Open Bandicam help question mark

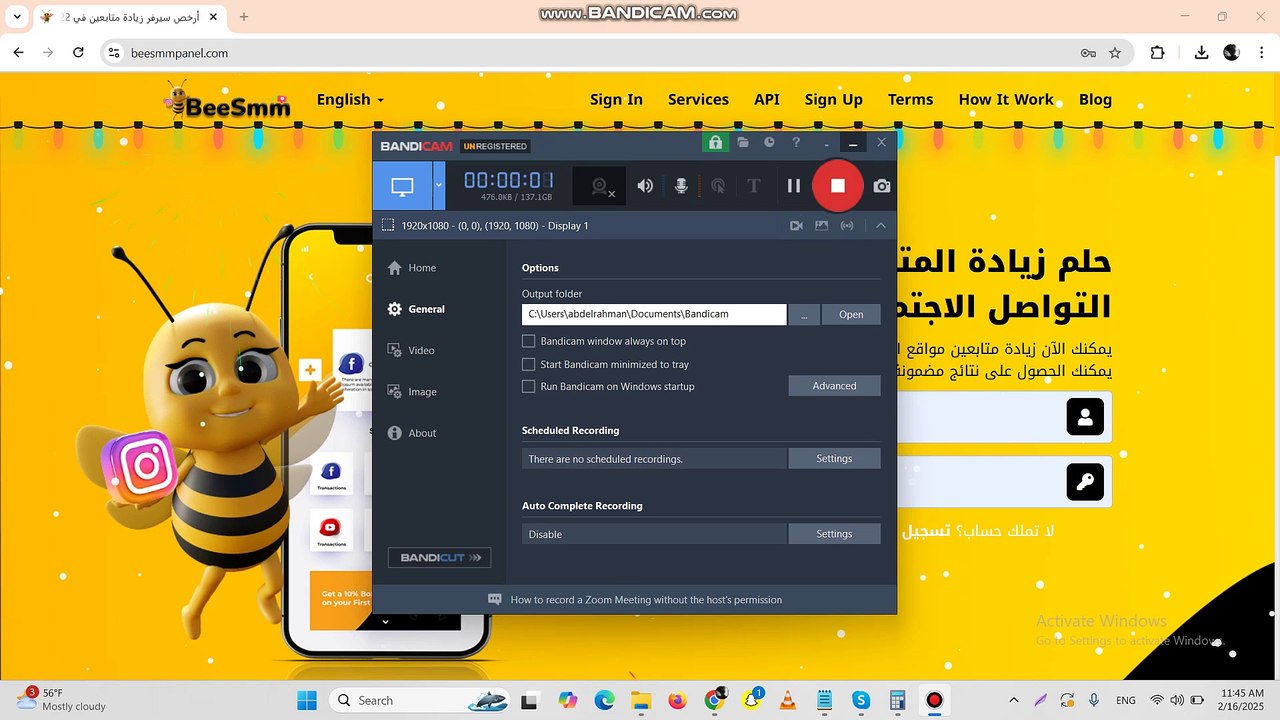(796, 143)
